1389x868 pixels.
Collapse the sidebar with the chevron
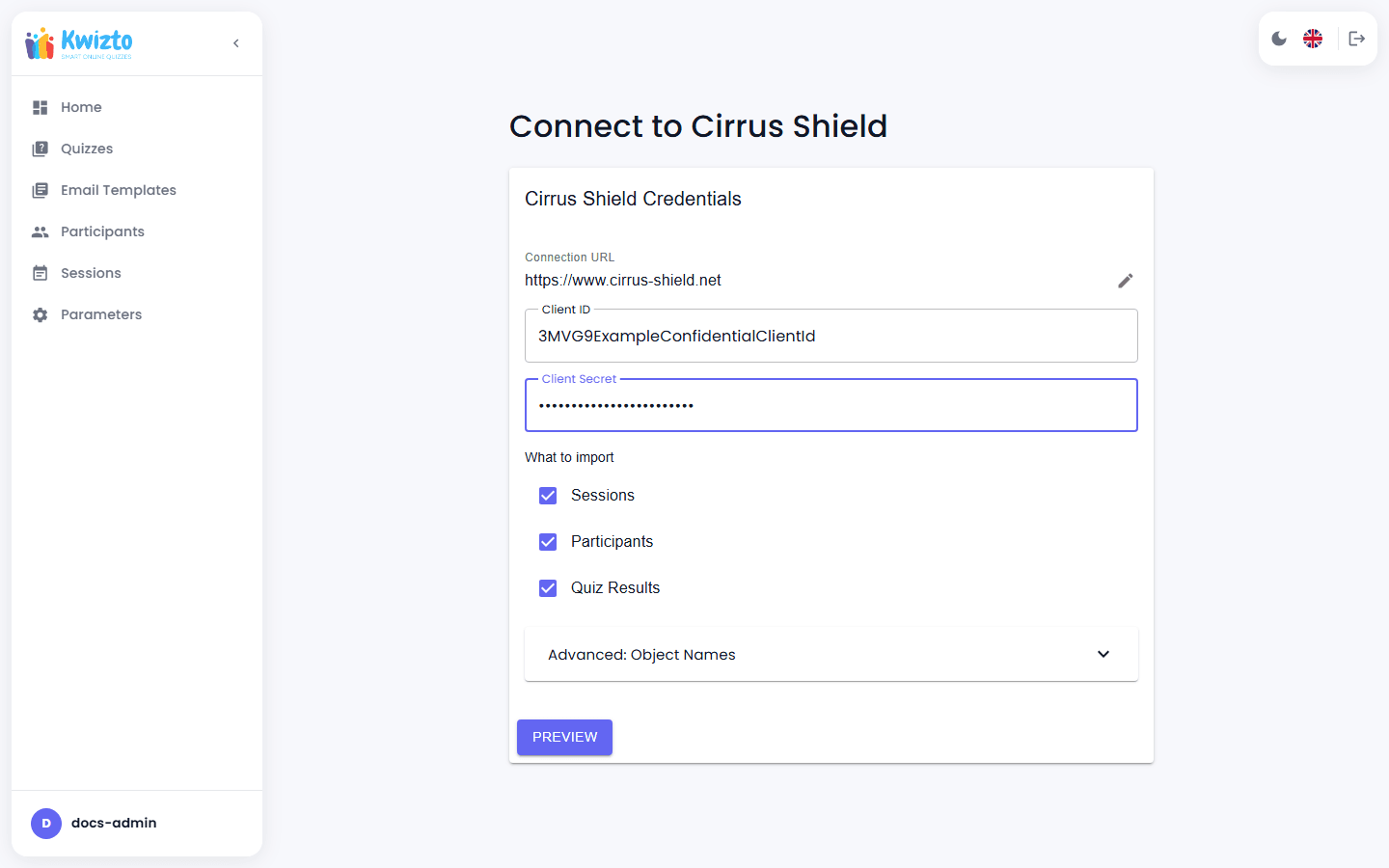(x=236, y=43)
